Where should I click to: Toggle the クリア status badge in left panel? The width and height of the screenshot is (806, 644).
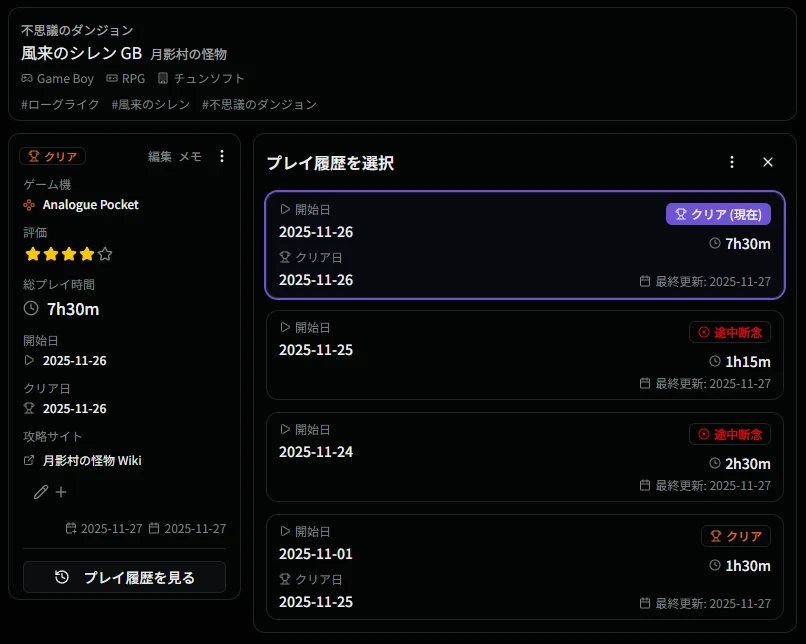[52, 156]
